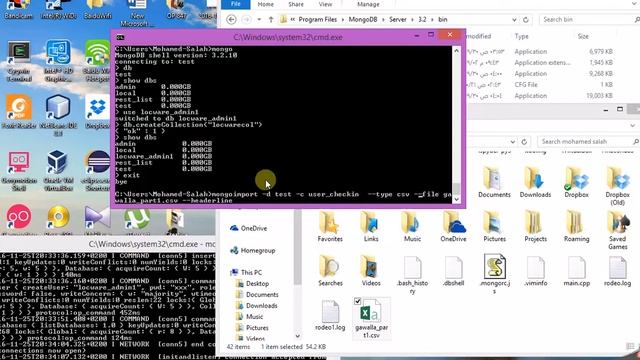The width and height of the screenshot is (640, 360).
Task: Open the Intel WiDi desktop shortcut
Action: pos(58,10)
